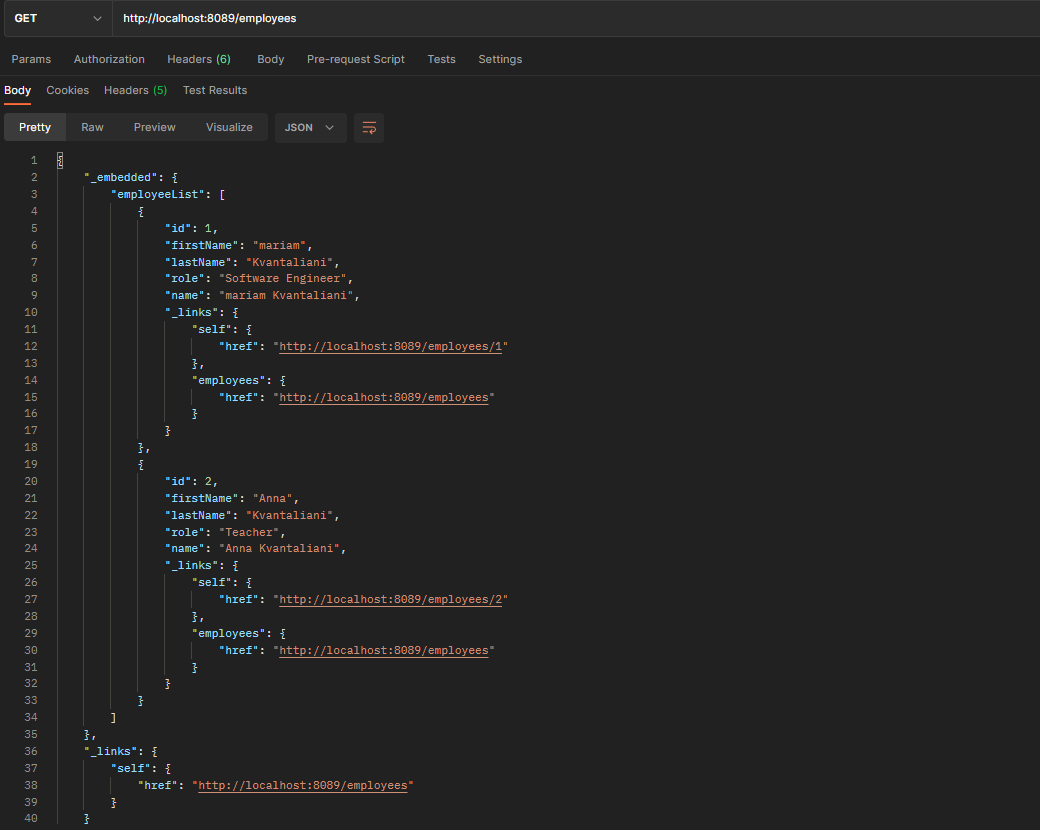Click the "mariam Kvantaliani" name value
Screen dimensions: 1040x830
[286, 295]
